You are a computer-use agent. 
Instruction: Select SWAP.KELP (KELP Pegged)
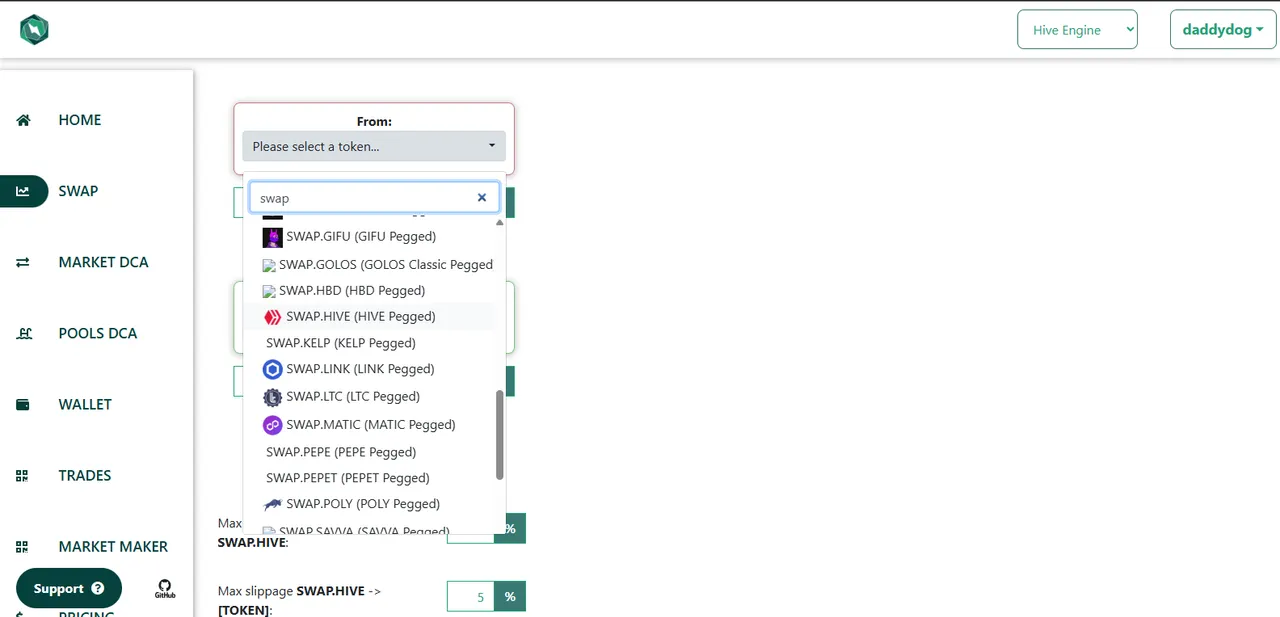(x=370, y=343)
